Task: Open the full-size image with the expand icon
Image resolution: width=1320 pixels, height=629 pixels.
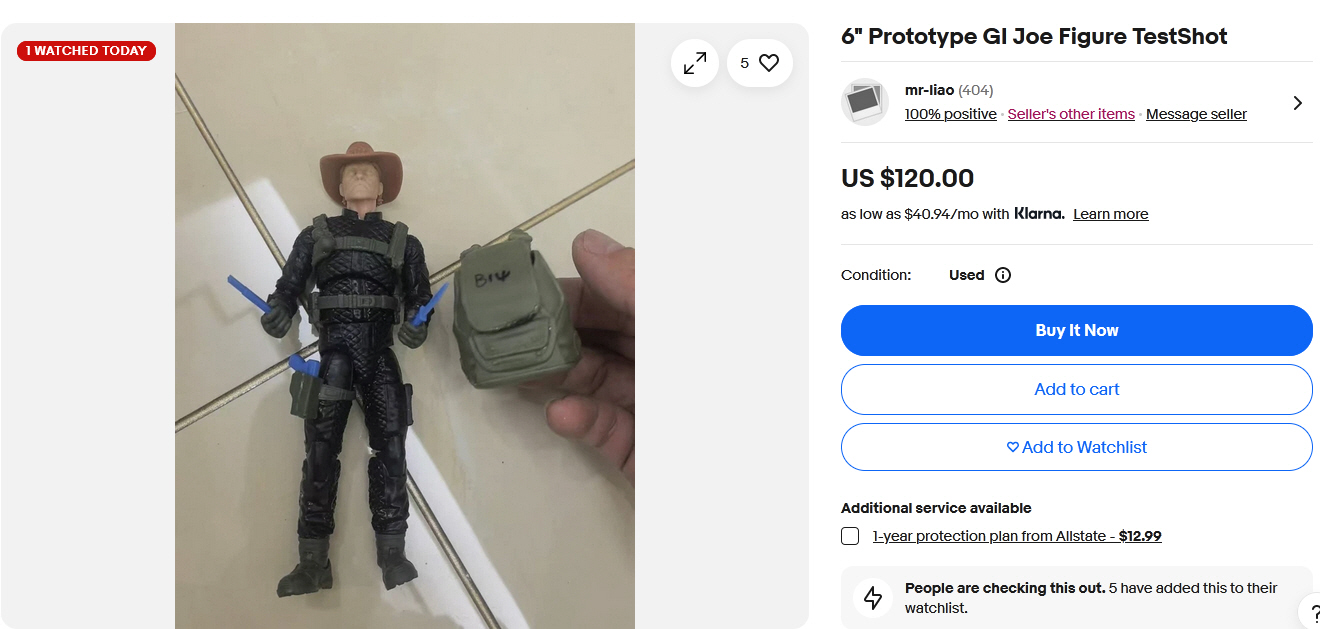Action: tap(694, 63)
